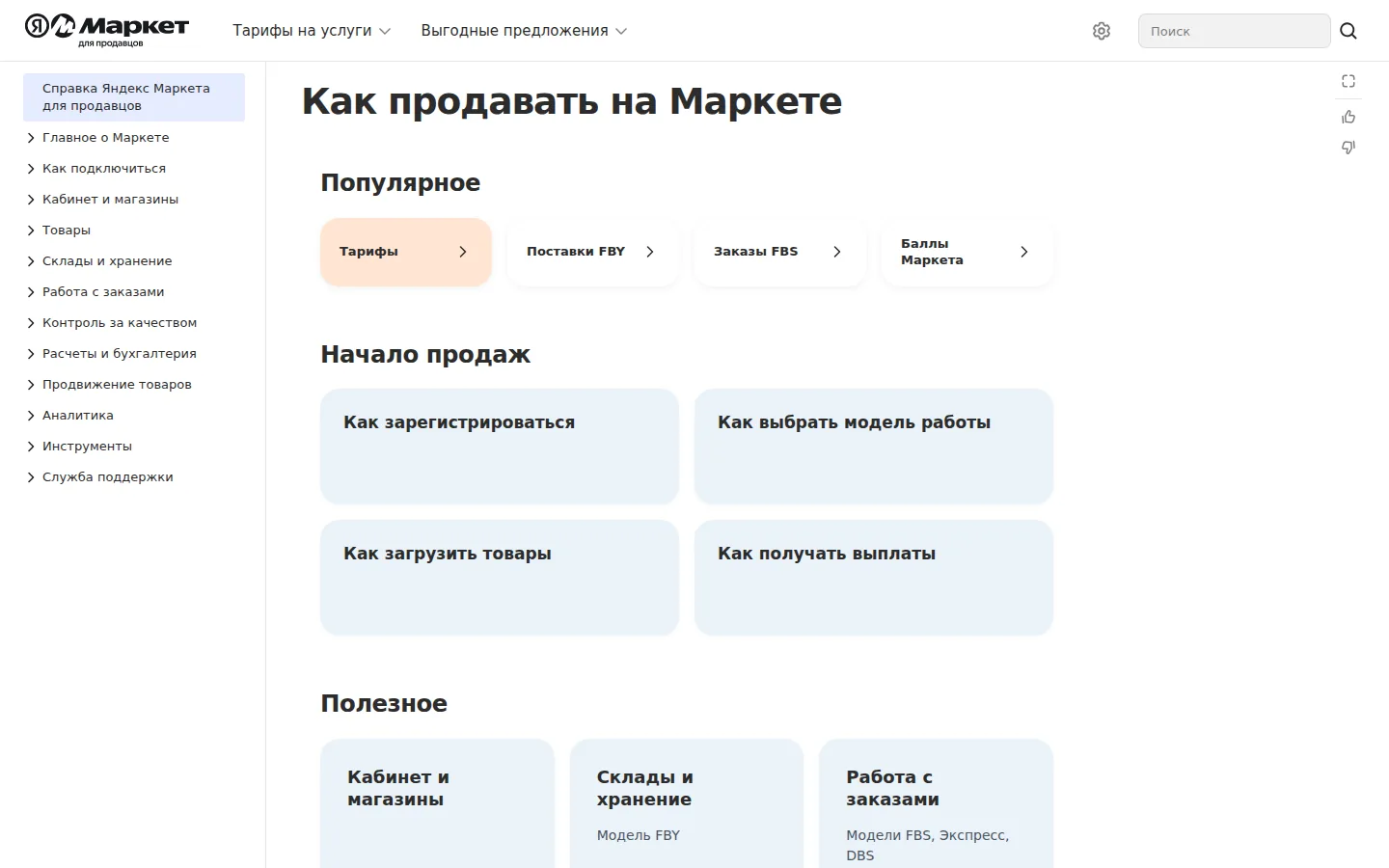Click the thumbs down feedback icon
Screen dimensions: 1389x868
pos(1348,148)
